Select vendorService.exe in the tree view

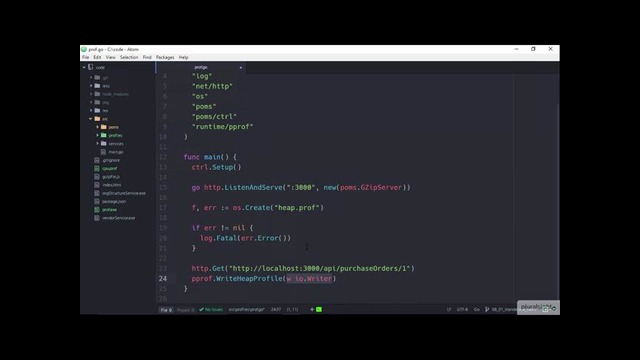(x=118, y=218)
